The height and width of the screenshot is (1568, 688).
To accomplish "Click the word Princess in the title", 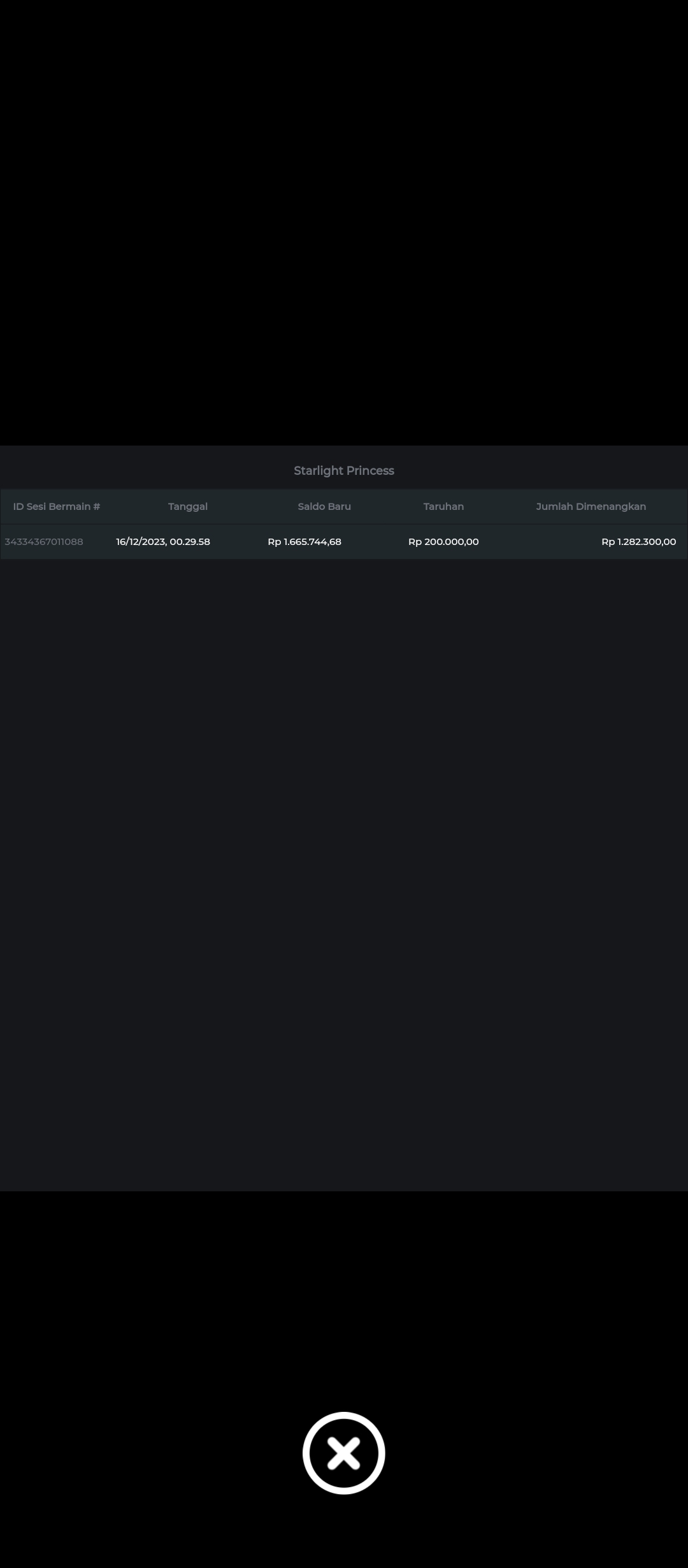I will point(370,470).
